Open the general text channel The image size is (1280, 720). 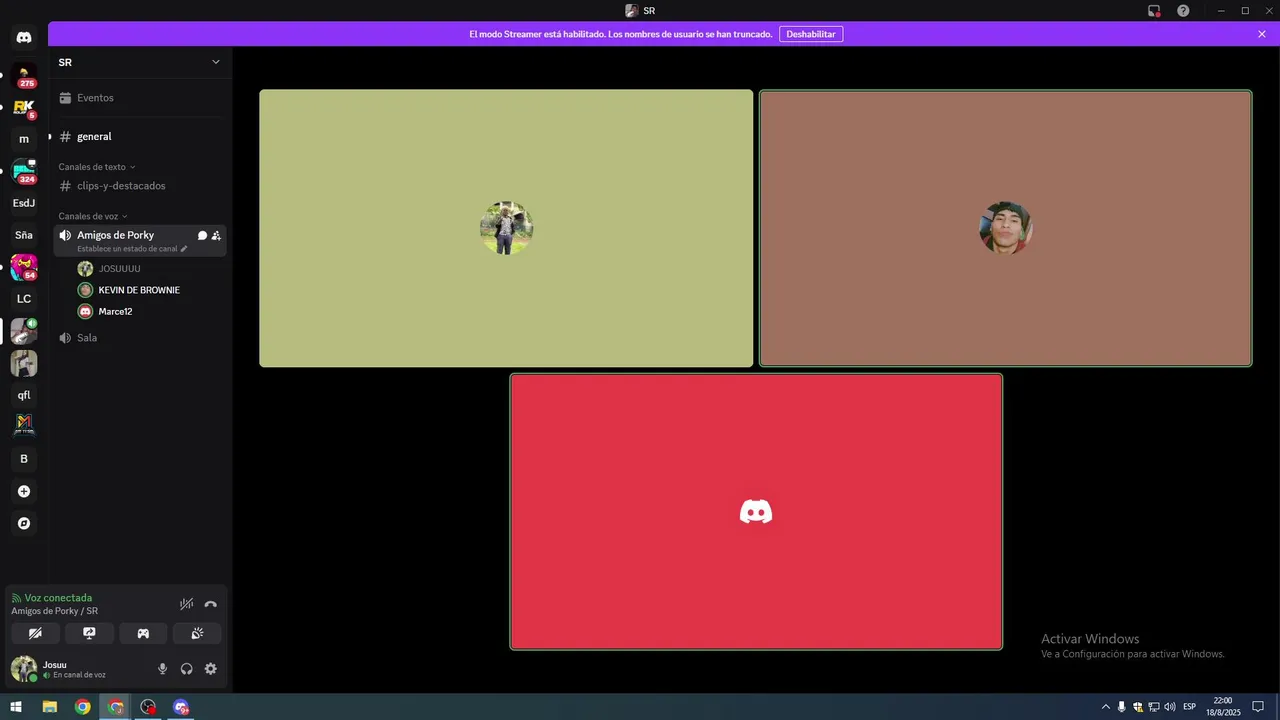click(x=139, y=136)
